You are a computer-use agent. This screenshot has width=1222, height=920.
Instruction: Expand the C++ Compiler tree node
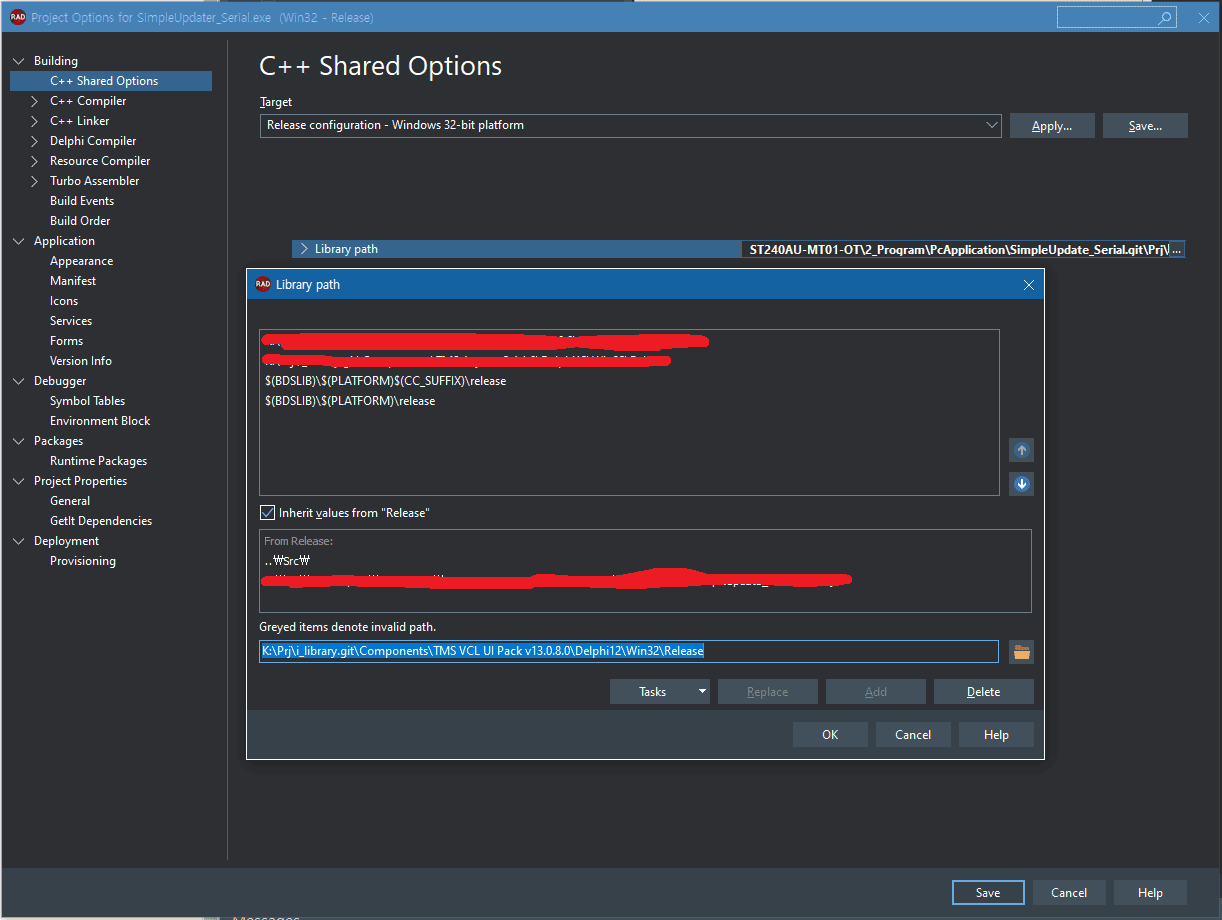pyautogui.click(x=36, y=101)
